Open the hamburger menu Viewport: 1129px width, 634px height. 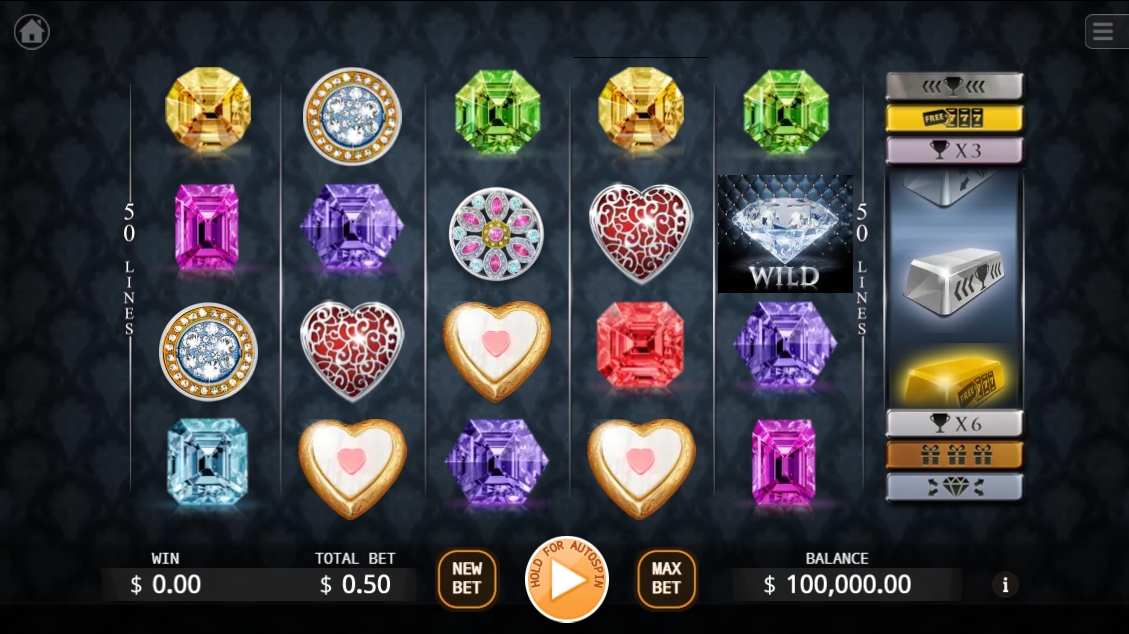pos(1103,31)
